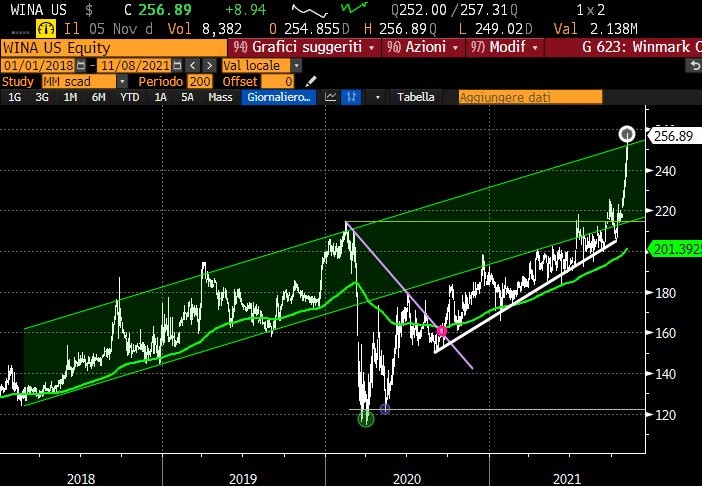702x486 pixels.
Task: Click the 2020 year axis label
Action: coord(407,479)
